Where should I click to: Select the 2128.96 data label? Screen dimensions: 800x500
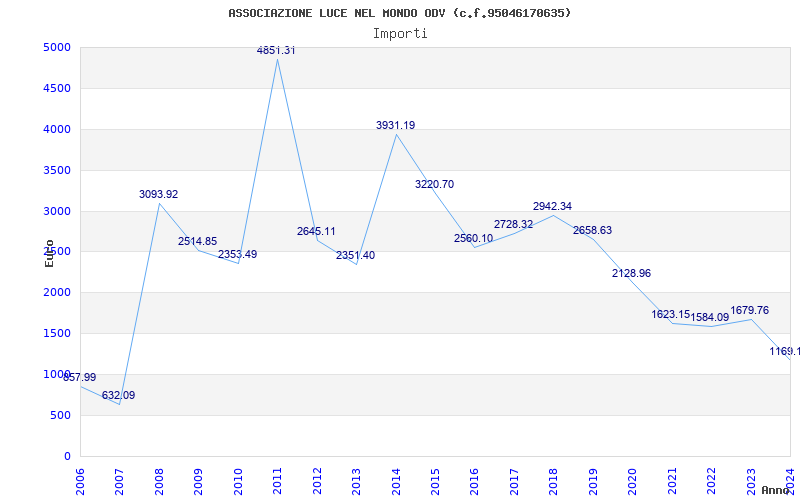click(x=632, y=273)
